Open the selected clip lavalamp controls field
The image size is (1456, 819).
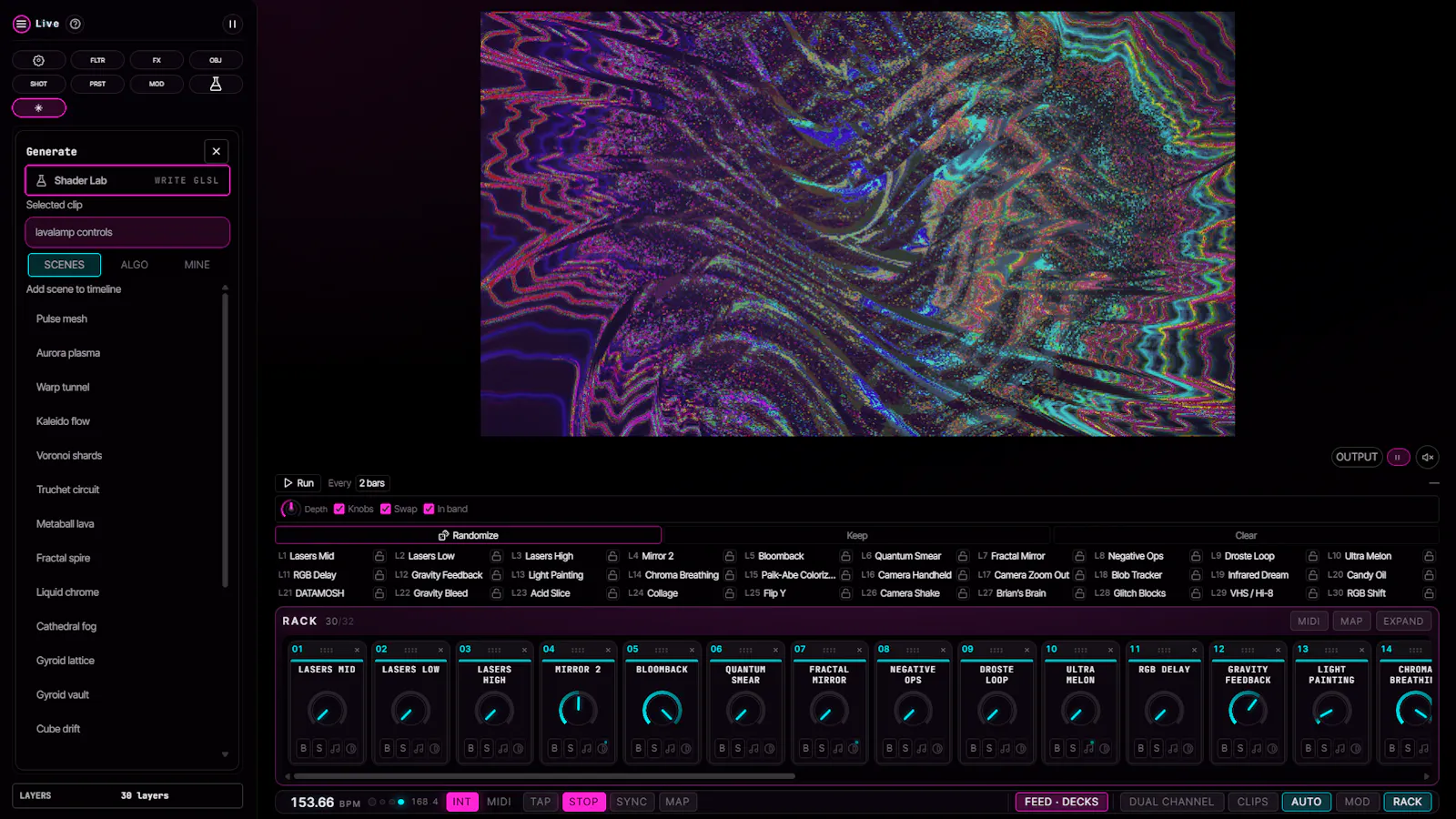127,232
